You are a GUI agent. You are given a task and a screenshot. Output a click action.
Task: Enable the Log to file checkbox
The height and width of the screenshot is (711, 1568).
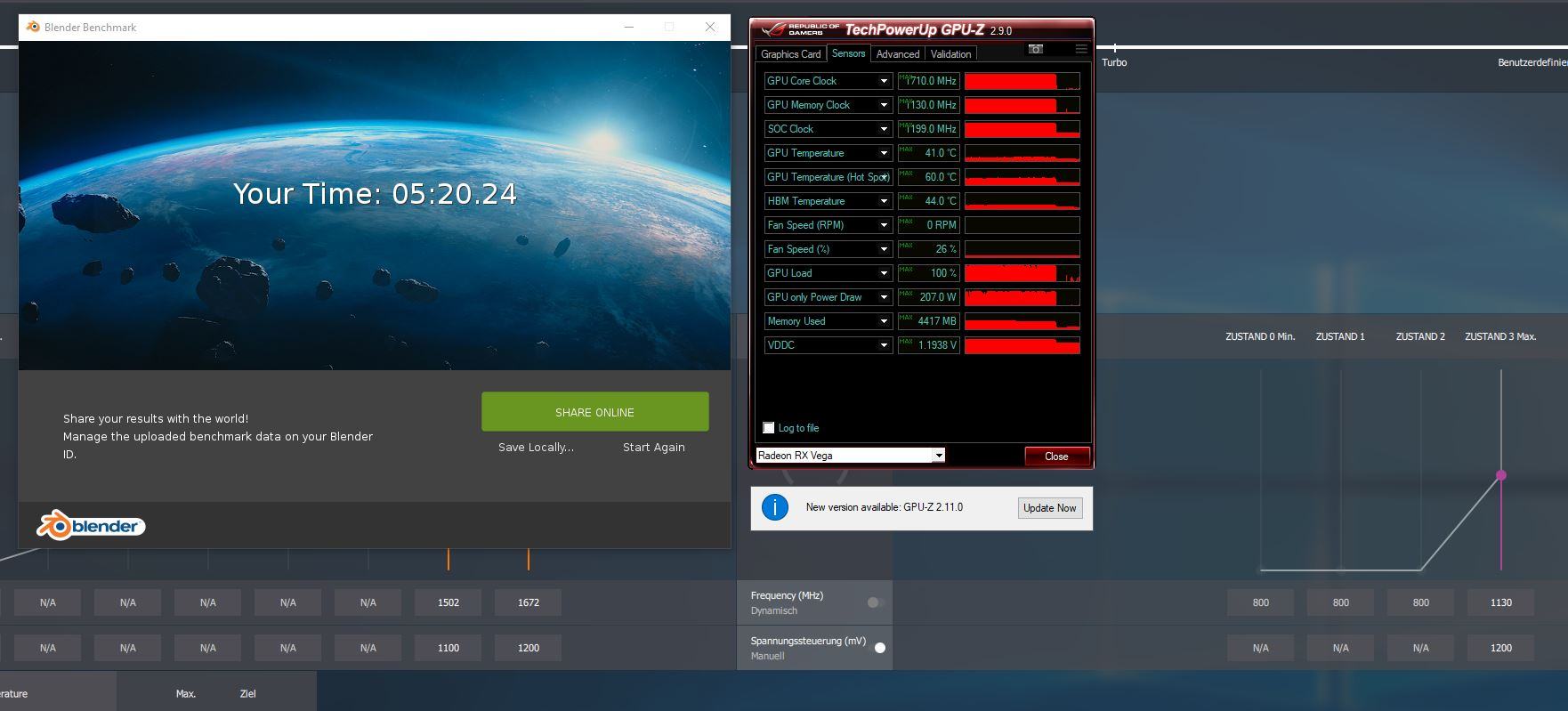769,428
